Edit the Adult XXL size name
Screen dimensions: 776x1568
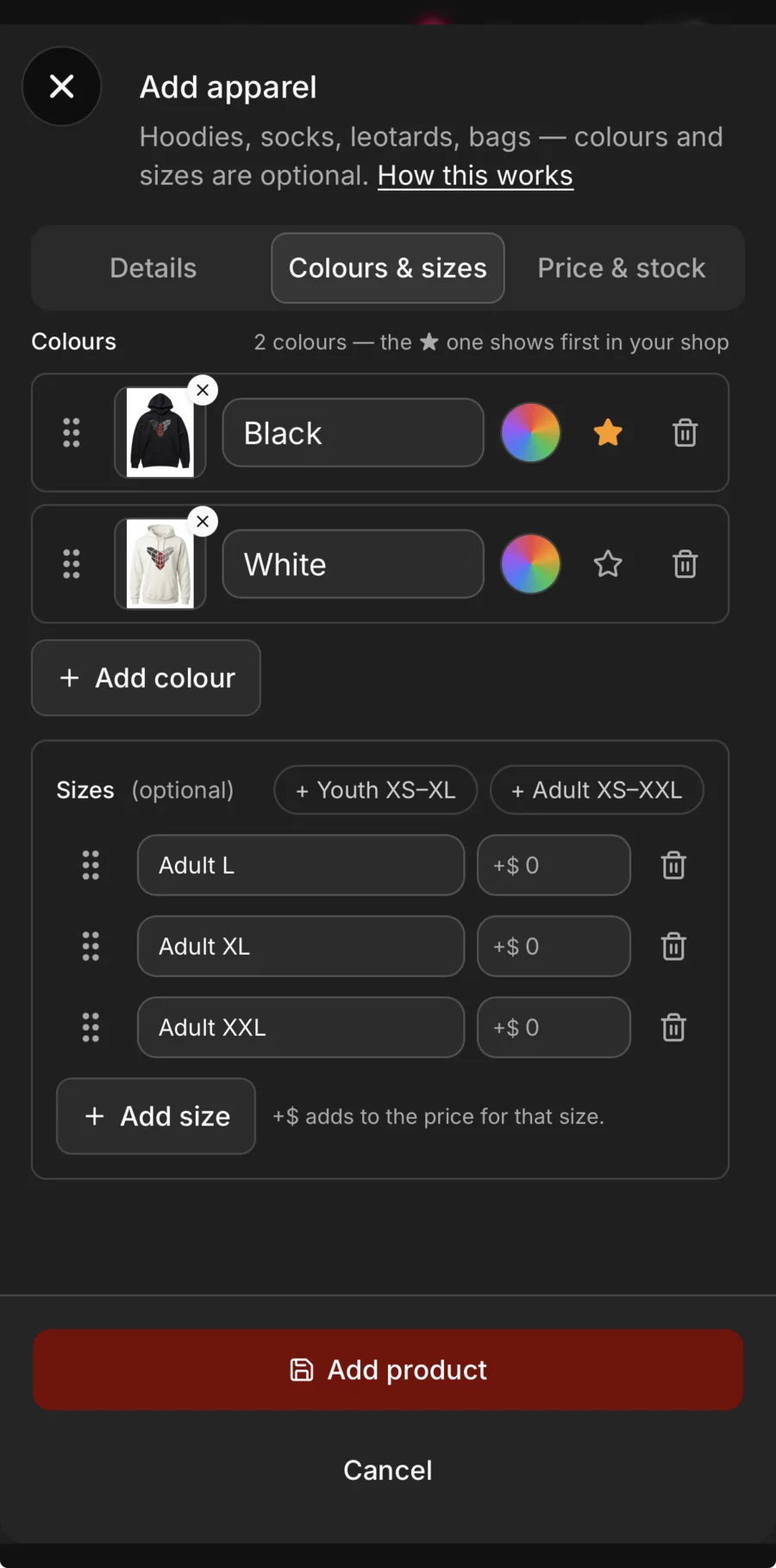tap(301, 1027)
